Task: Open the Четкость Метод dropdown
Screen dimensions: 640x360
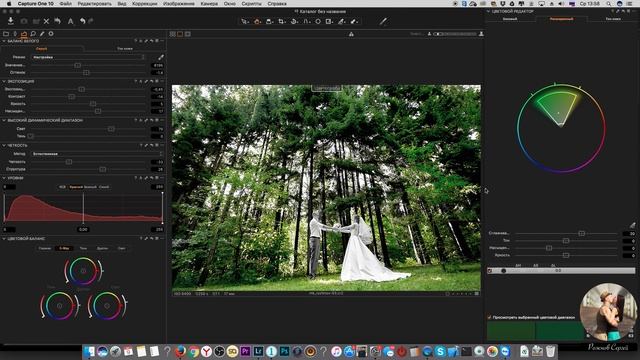Action: [97, 154]
